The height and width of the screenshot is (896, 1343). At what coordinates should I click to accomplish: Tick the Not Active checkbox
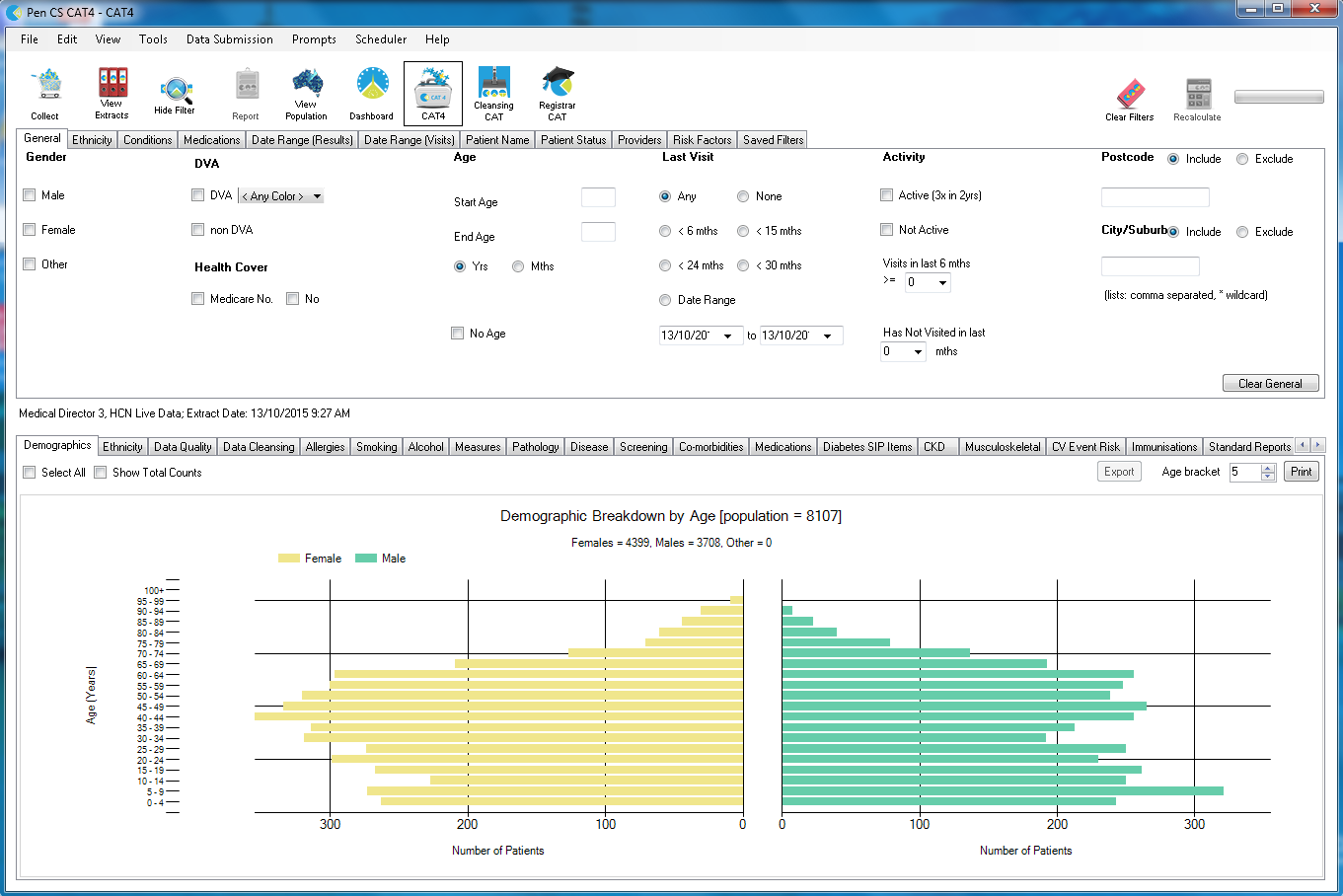click(887, 230)
